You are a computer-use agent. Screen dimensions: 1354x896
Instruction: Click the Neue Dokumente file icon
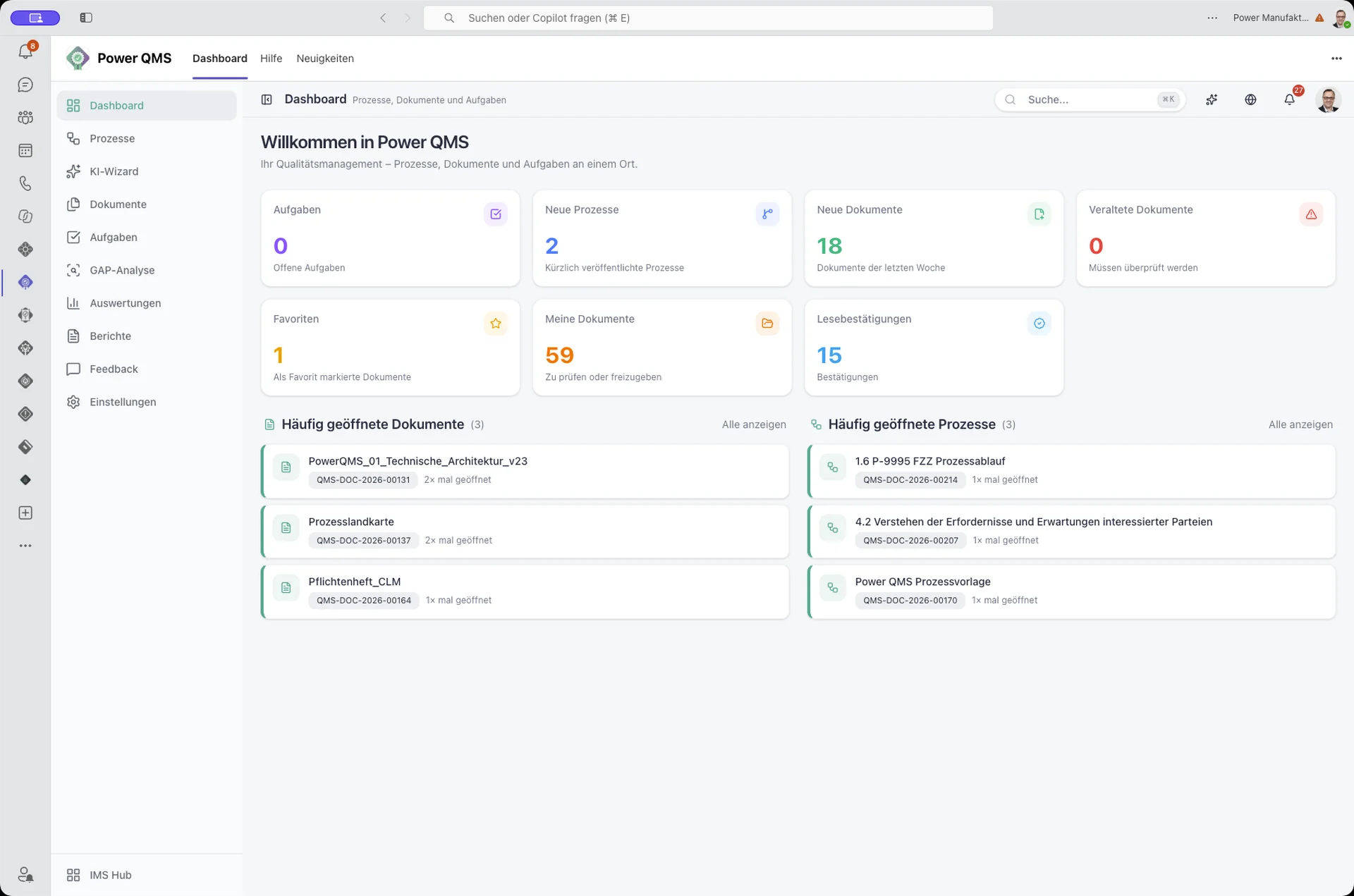1039,214
